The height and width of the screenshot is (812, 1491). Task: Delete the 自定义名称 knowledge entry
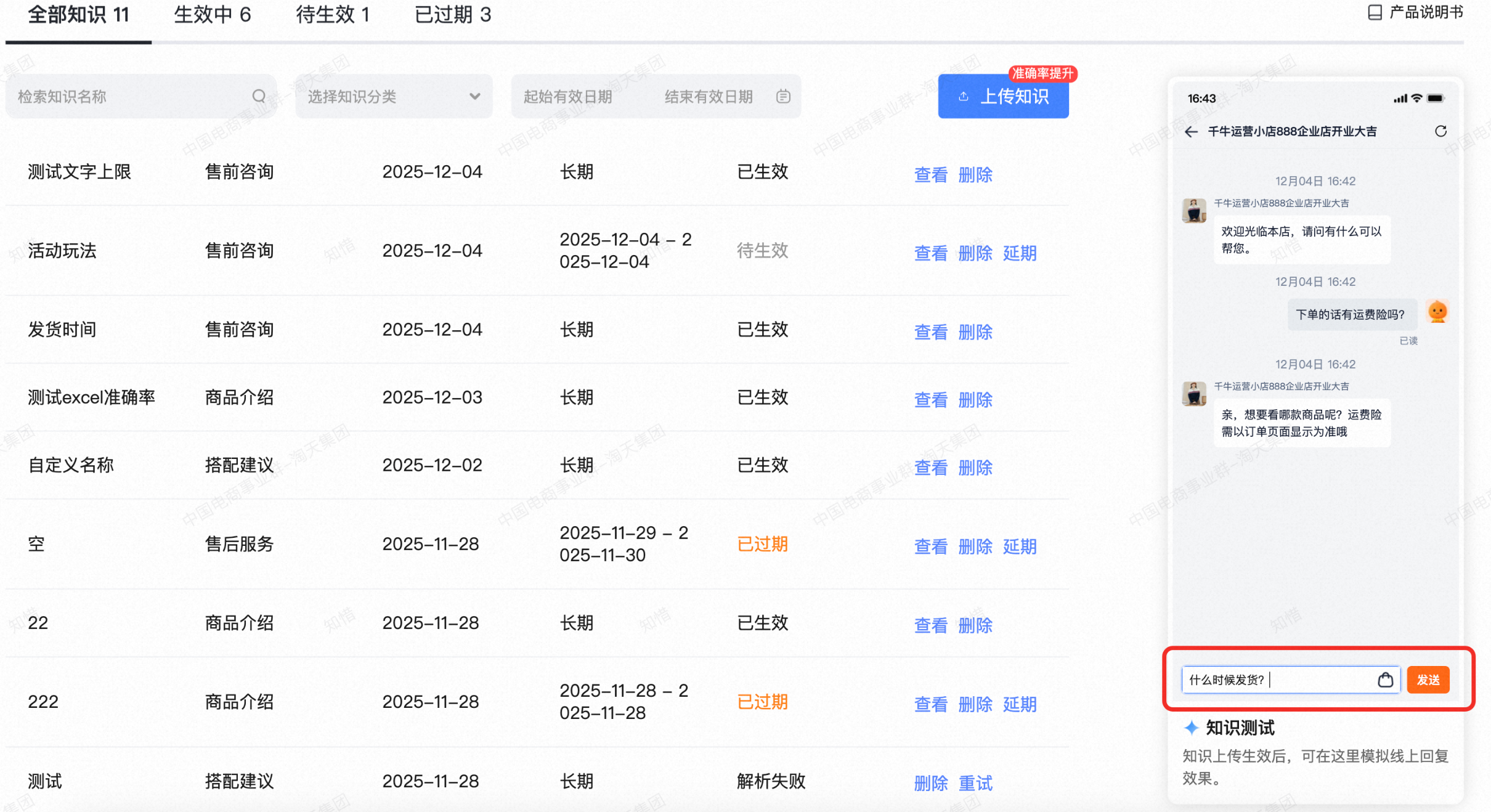coord(975,467)
